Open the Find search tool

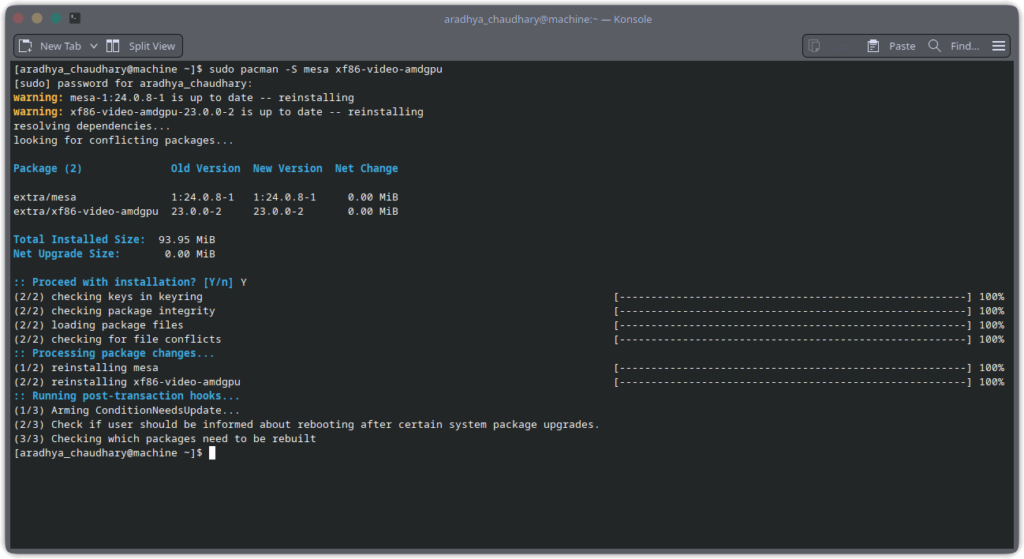[x=953, y=46]
